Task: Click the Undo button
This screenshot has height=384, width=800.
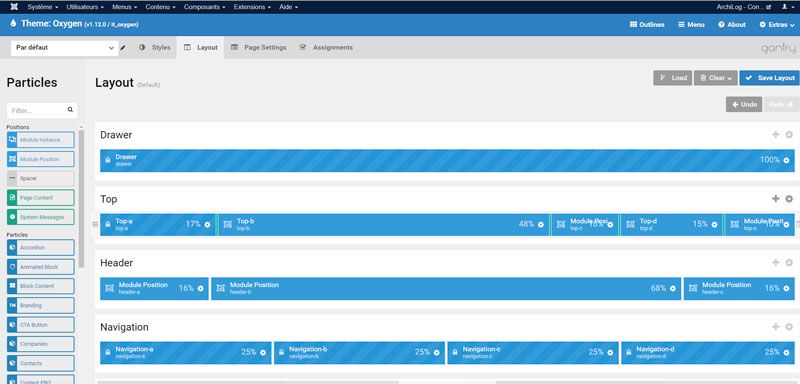Action: pos(744,105)
